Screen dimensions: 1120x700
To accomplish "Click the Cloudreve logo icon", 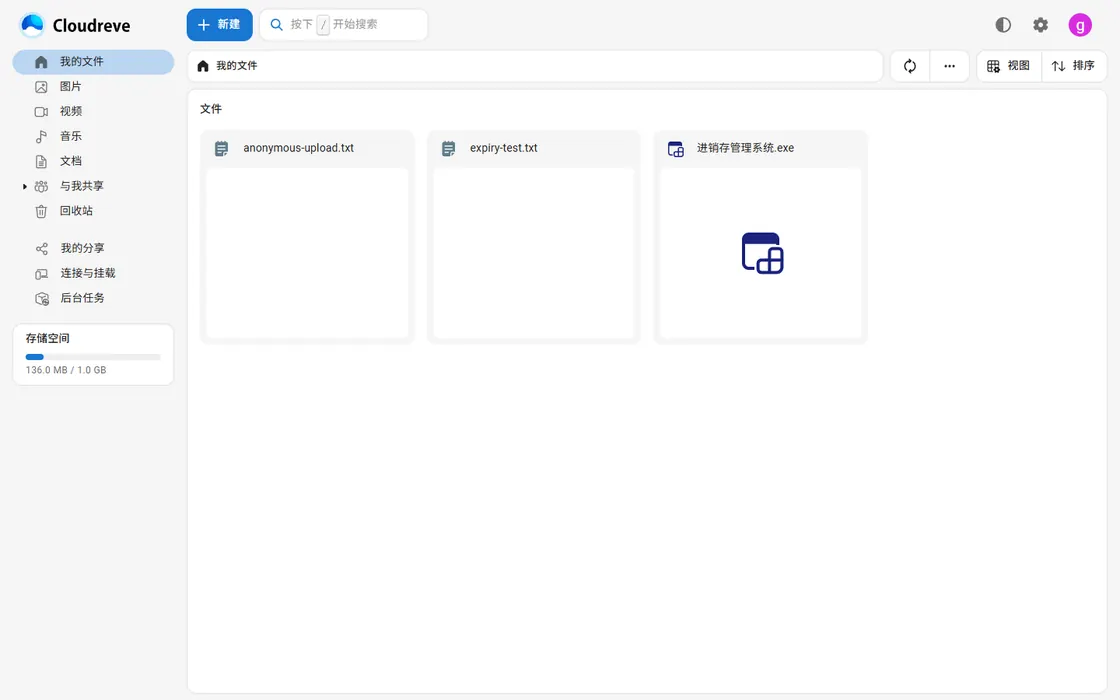I will coord(32,25).
